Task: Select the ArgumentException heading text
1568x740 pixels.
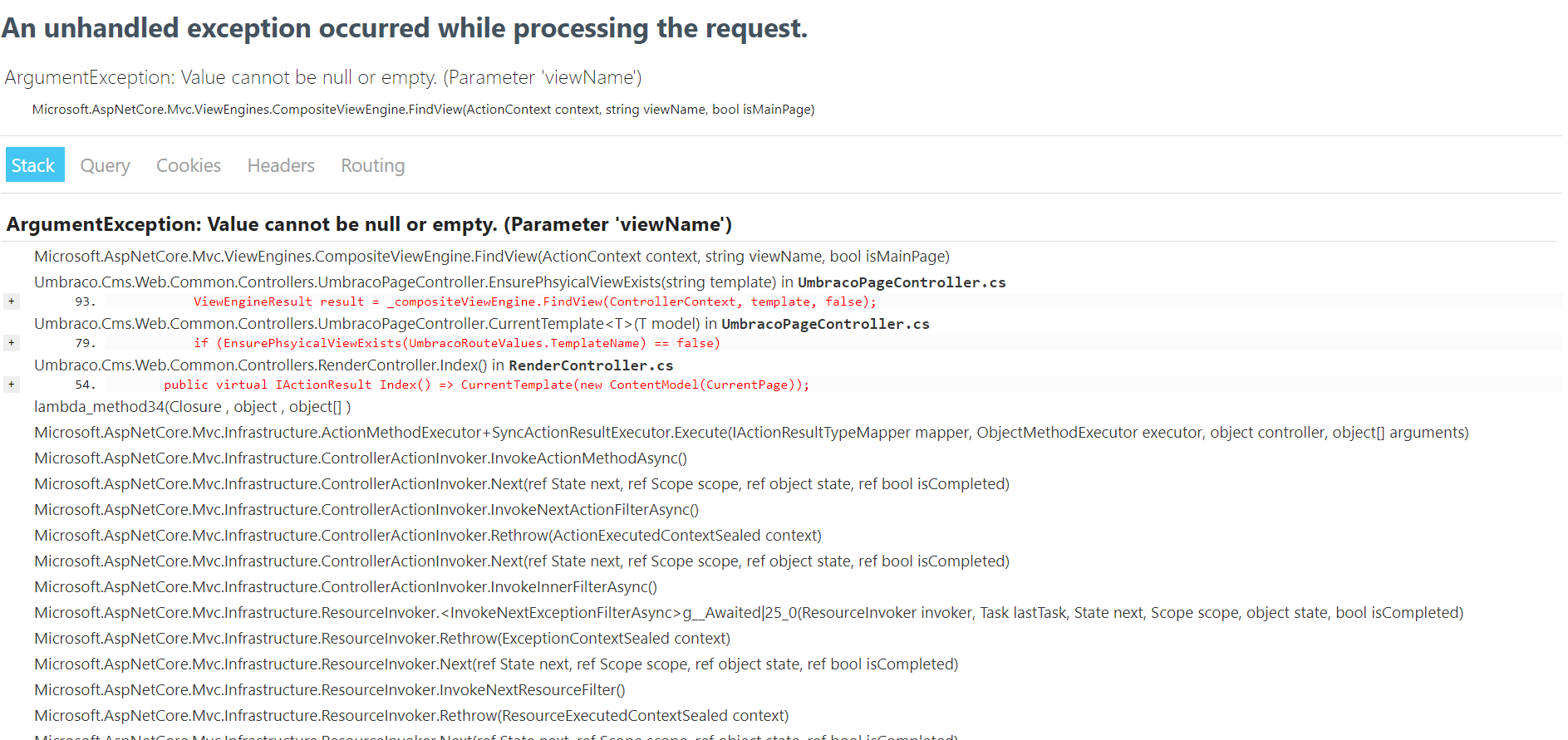Action: coord(369,223)
